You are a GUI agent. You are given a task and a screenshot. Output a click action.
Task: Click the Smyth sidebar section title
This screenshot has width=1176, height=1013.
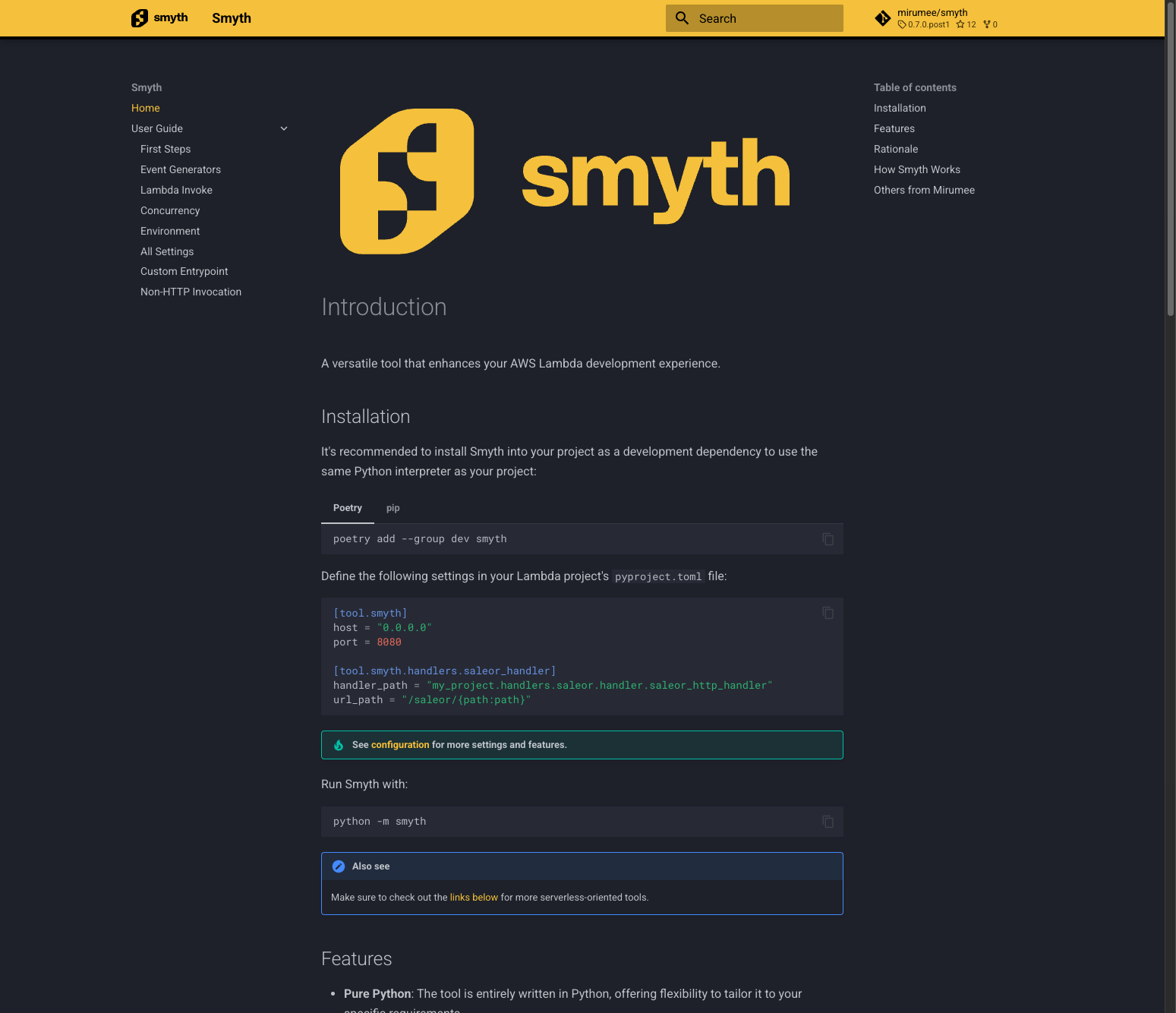point(147,87)
